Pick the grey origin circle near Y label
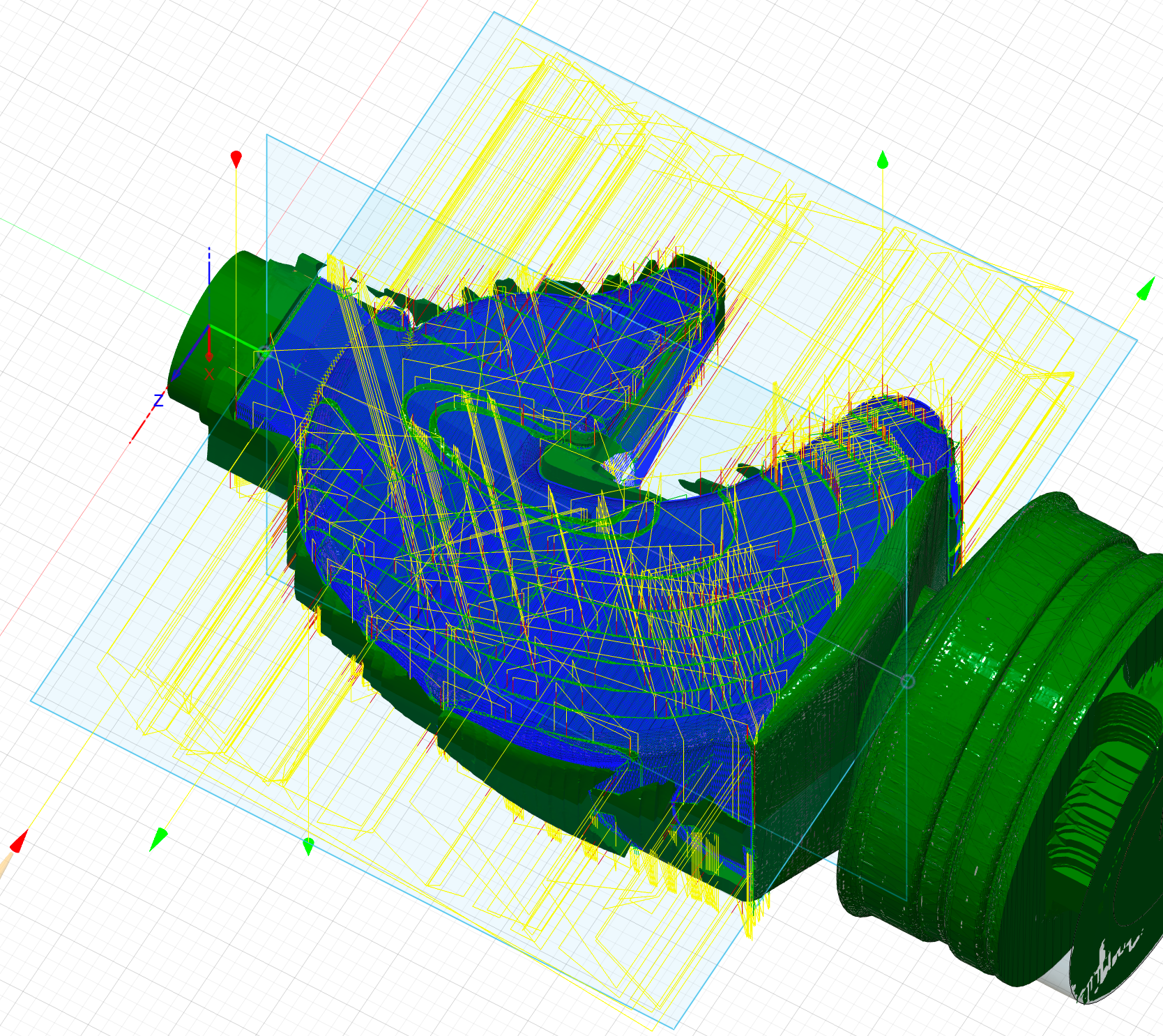This screenshot has width=1163, height=1036. point(264,354)
